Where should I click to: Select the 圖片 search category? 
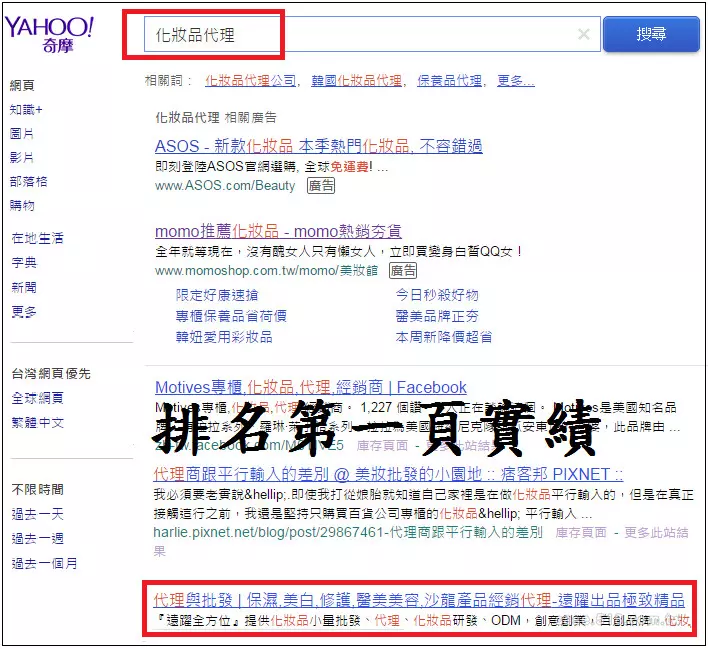click(x=22, y=134)
